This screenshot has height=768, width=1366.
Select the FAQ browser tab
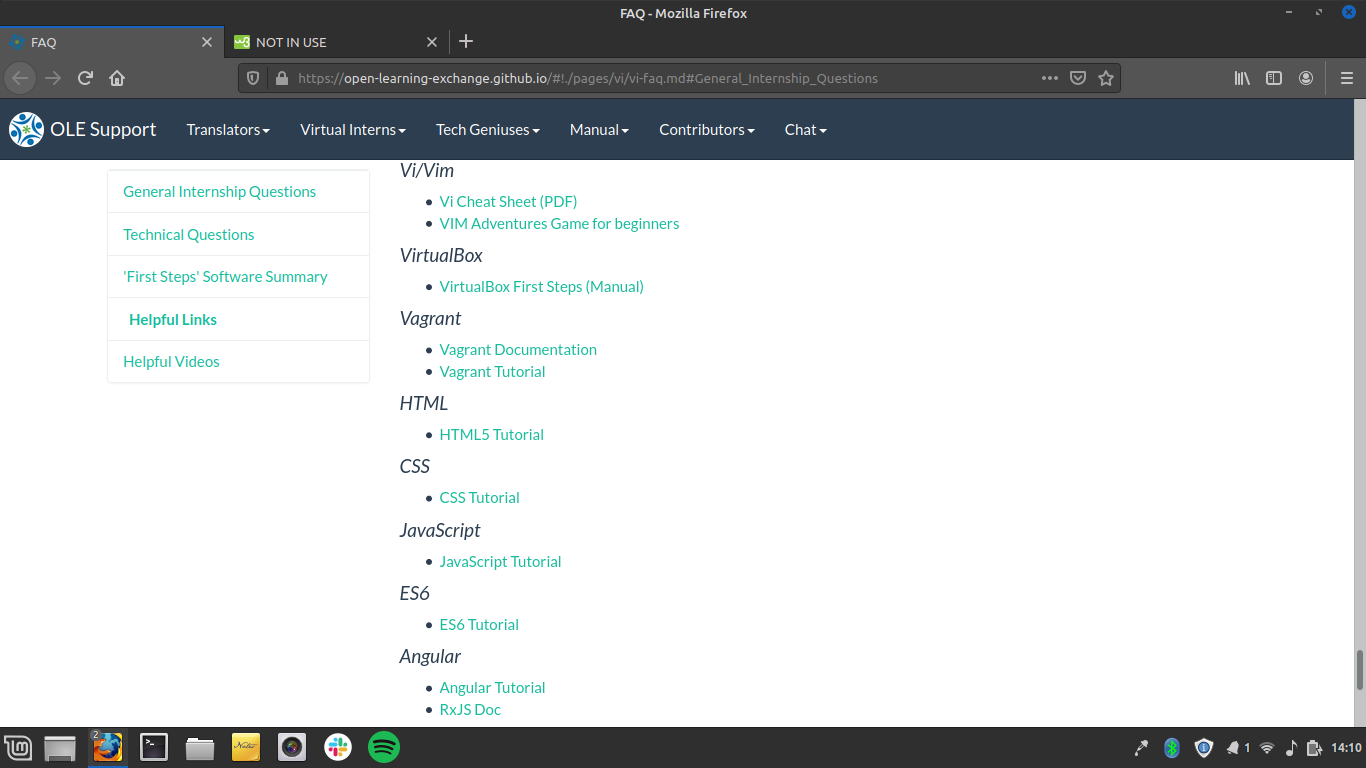(x=110, y=42)
